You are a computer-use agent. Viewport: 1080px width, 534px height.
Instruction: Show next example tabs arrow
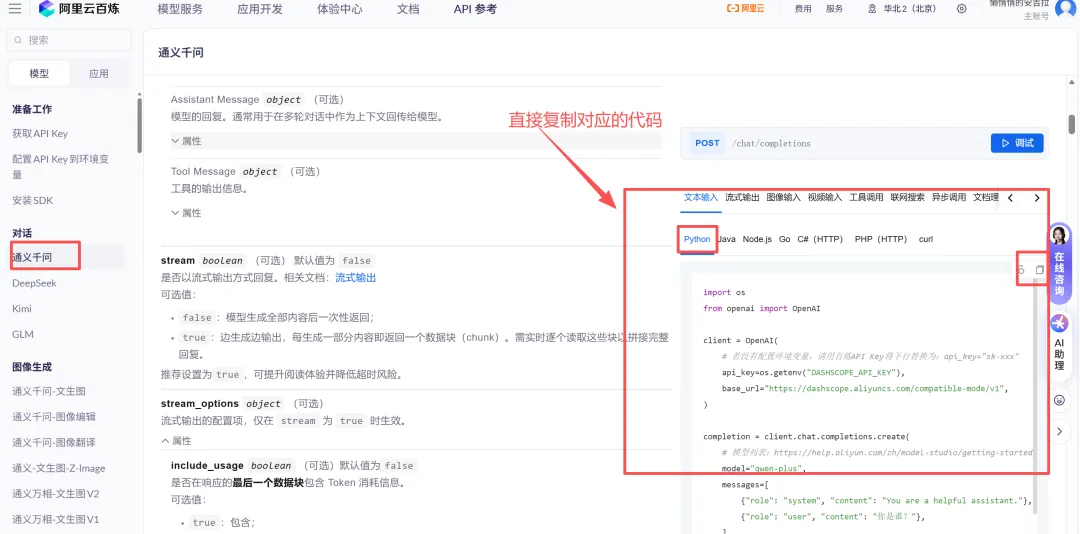[1037, 198]
